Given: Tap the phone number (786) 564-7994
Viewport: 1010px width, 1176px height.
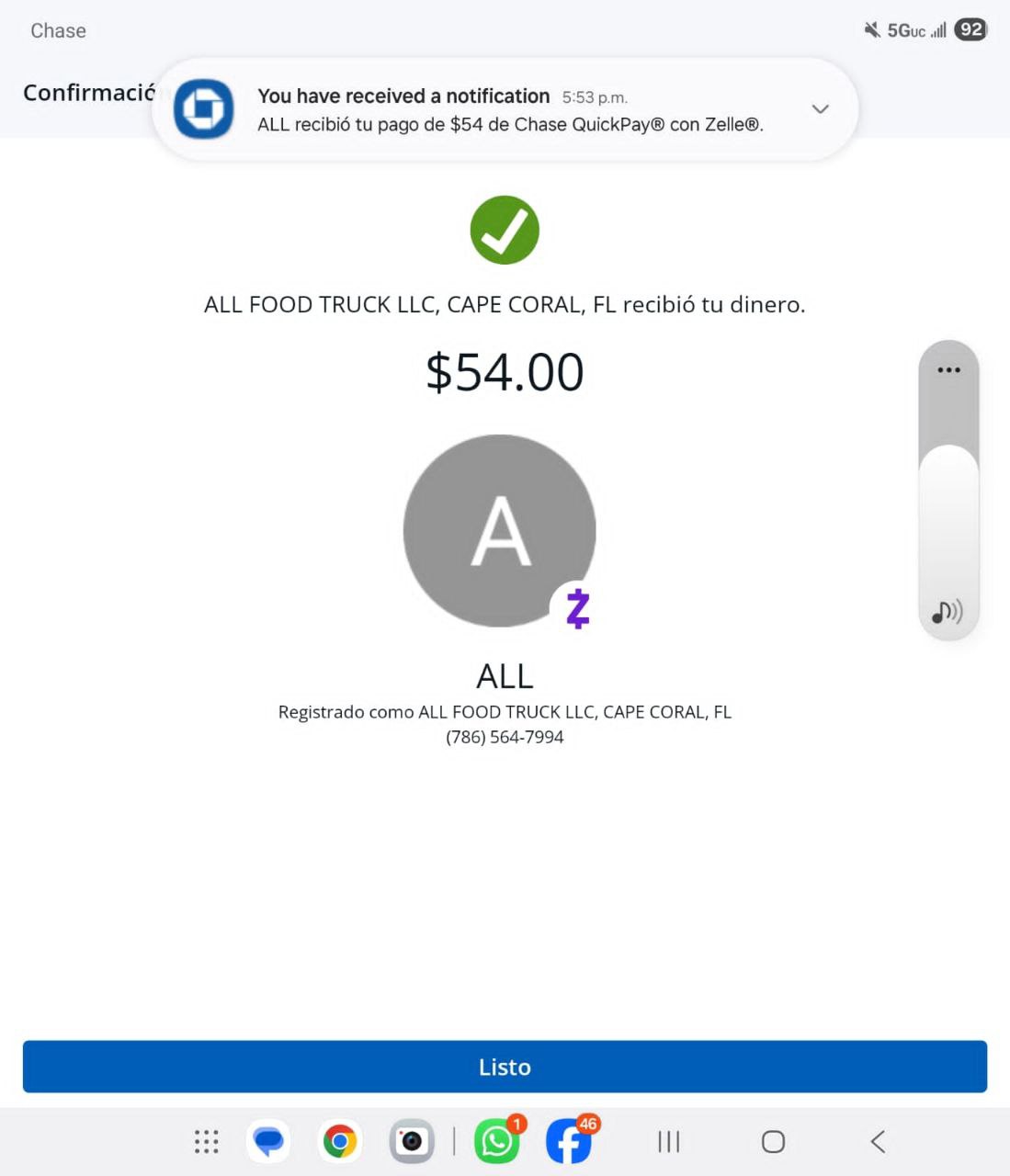Looking at the screenshot, I should [x=505, y=737].
